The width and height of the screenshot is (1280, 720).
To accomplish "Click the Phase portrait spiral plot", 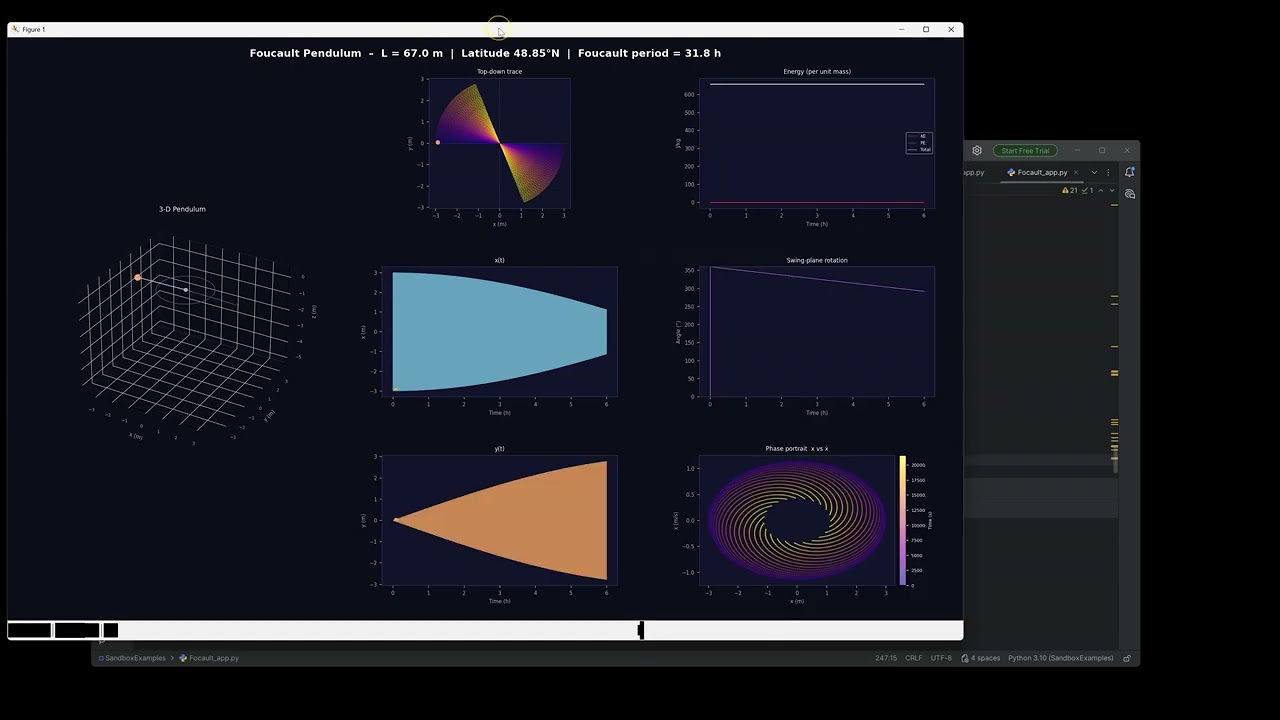I will pyautogui.click(x=797, y=520).
